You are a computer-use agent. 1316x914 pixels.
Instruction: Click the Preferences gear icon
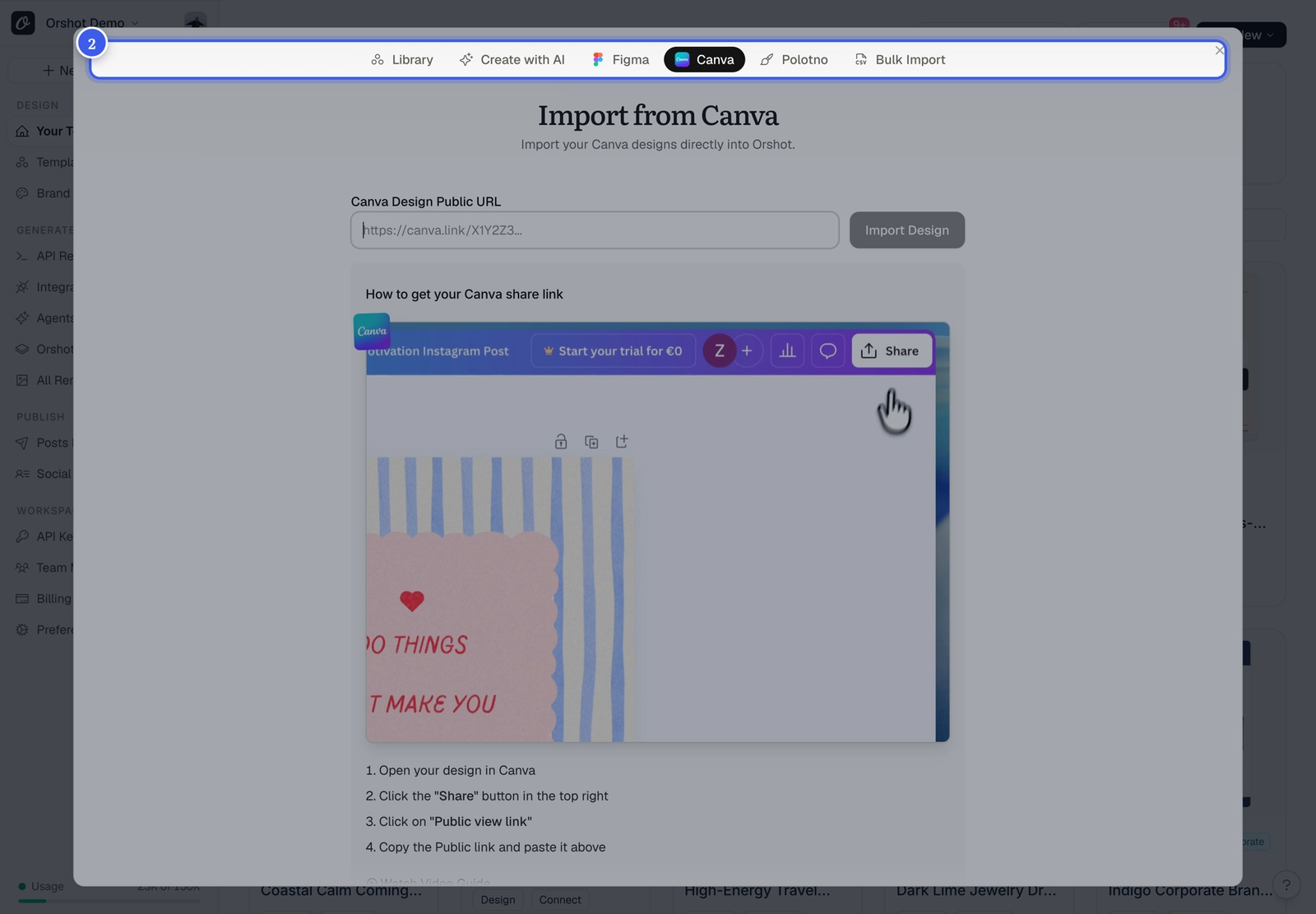pyautogui.click(x=22, y=630)
